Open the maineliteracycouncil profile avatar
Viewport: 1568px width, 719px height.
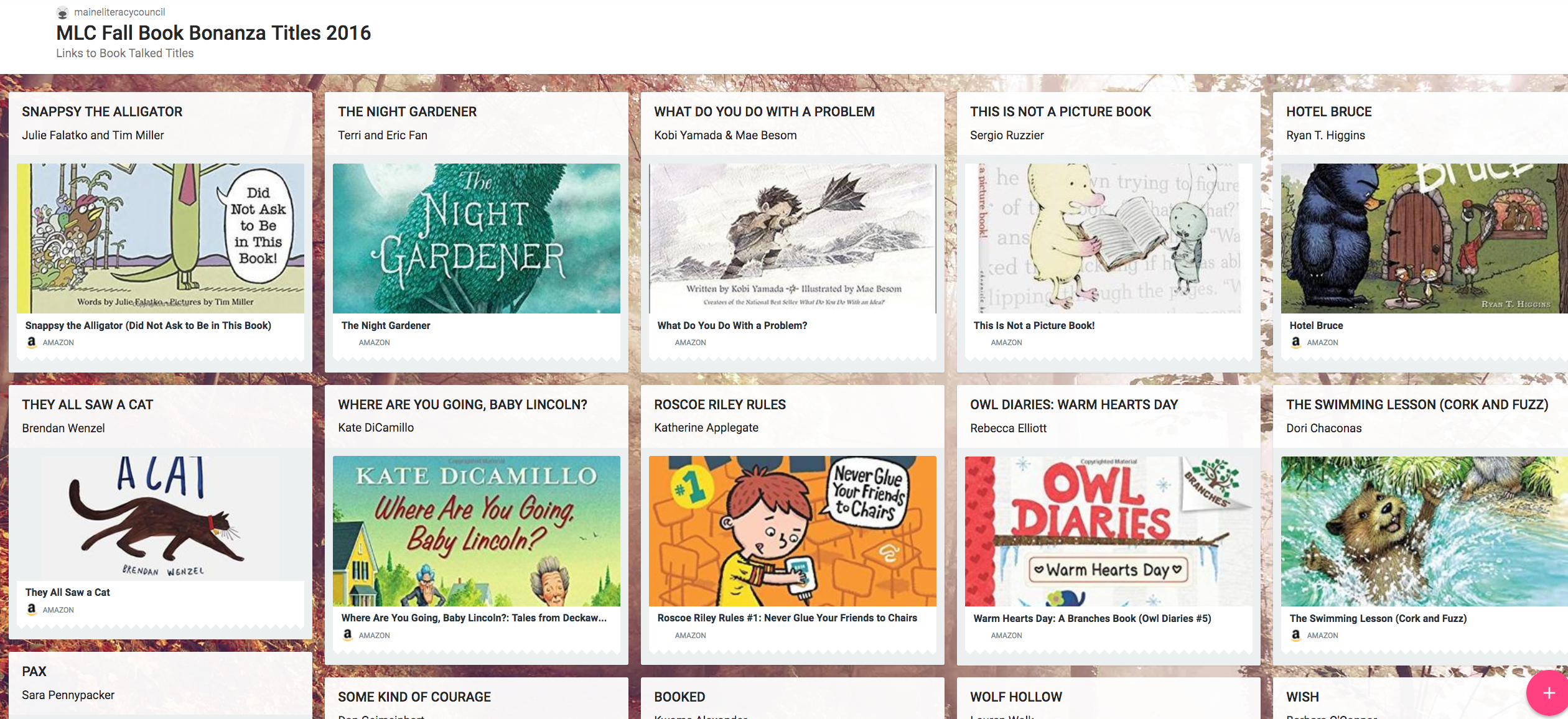point(62,12)
